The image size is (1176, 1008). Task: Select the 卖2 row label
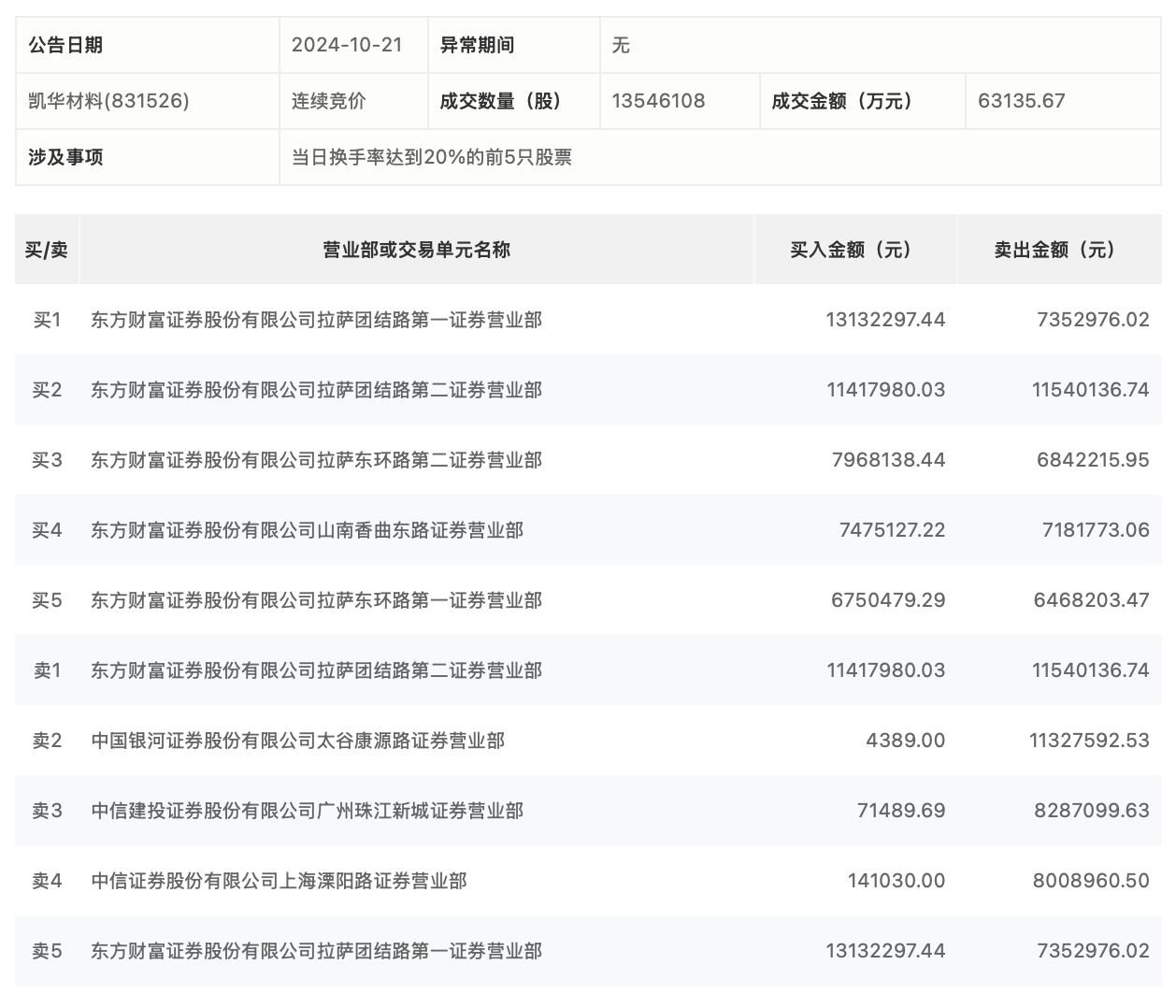(x=47, y=741)
